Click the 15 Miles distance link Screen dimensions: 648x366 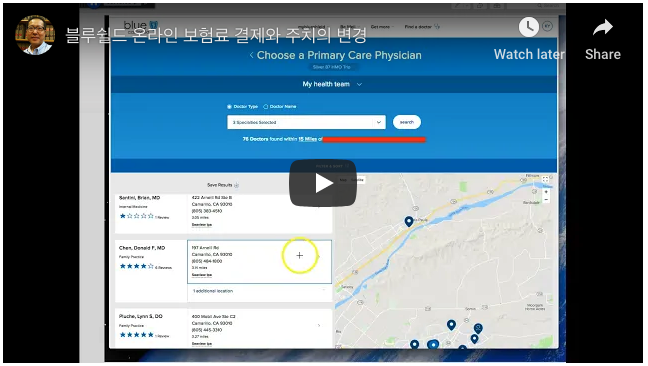[x=307, y=139]
